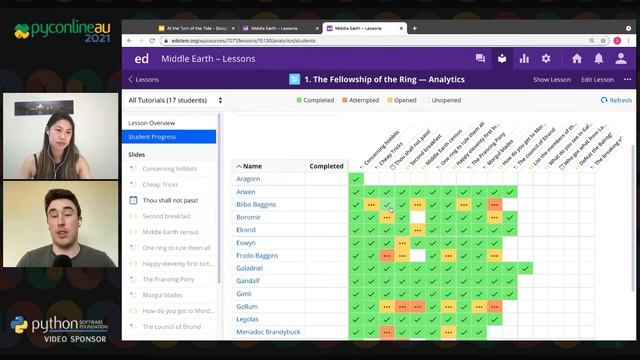Viewport: 640px width, 360px height.
Task: Open student Boromir's link
Action: (248, 217)
